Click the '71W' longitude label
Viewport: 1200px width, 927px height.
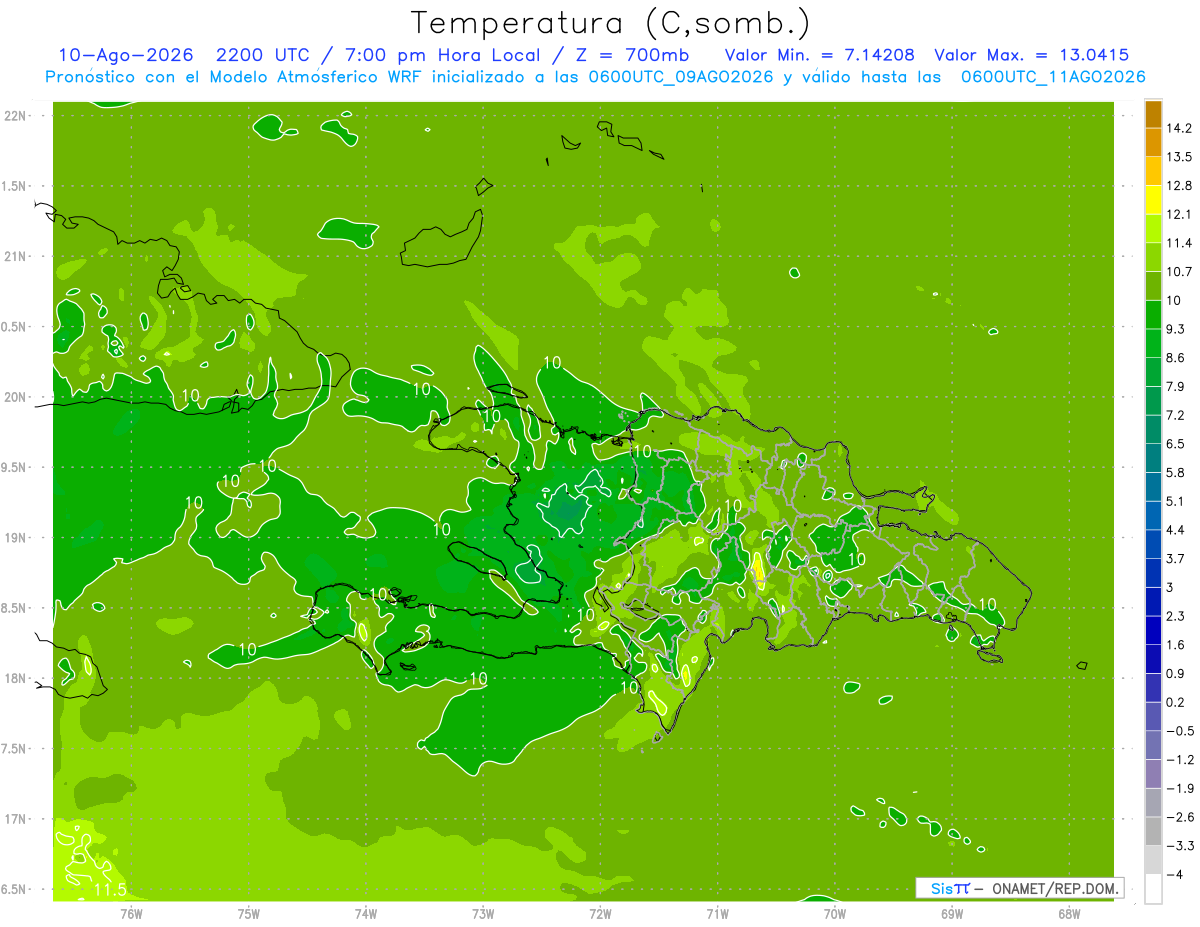coord(717,914)
